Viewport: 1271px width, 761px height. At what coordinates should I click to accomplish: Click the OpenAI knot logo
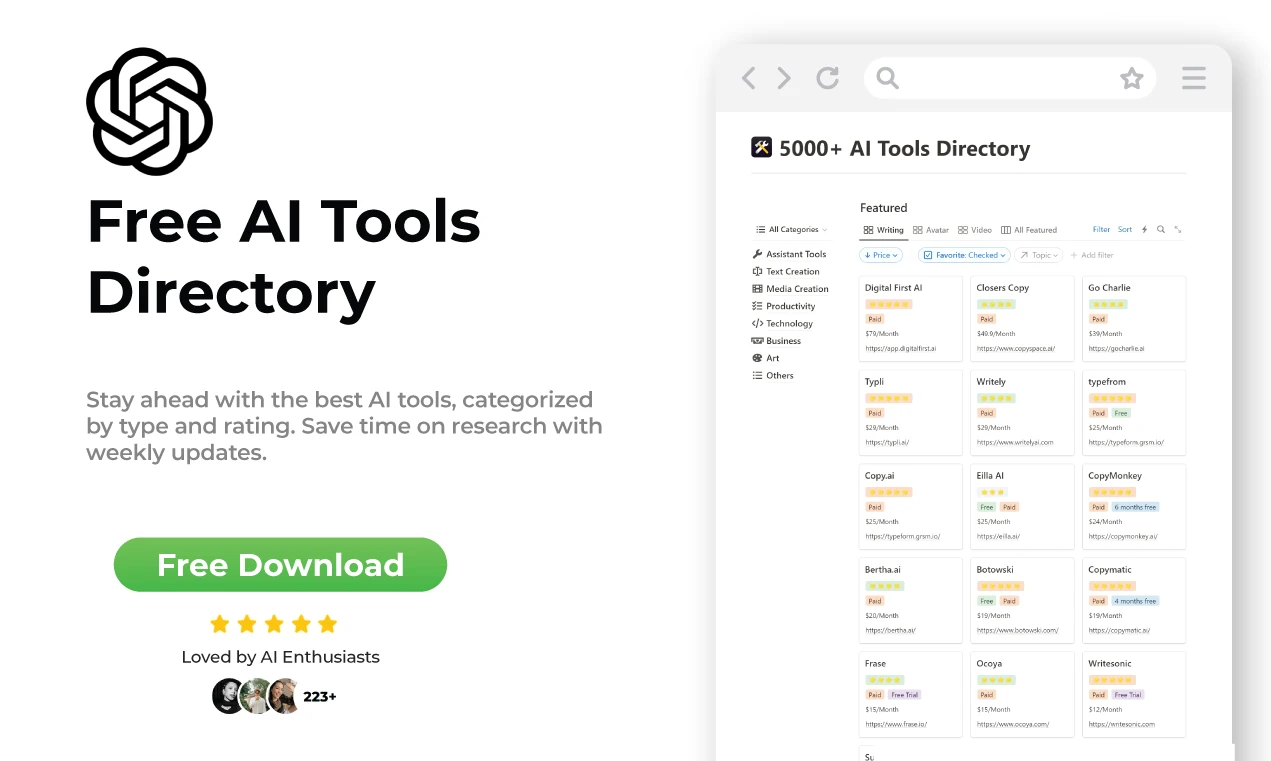click(x=149, y=111)
